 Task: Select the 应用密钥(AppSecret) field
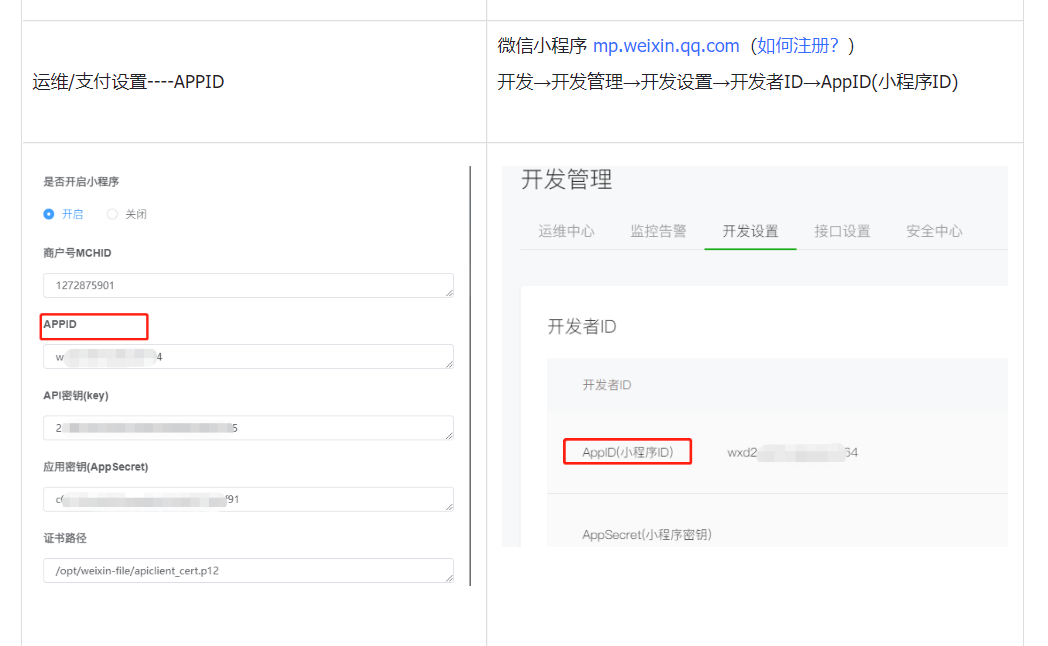pyautogui.click(x=249, y=500)
